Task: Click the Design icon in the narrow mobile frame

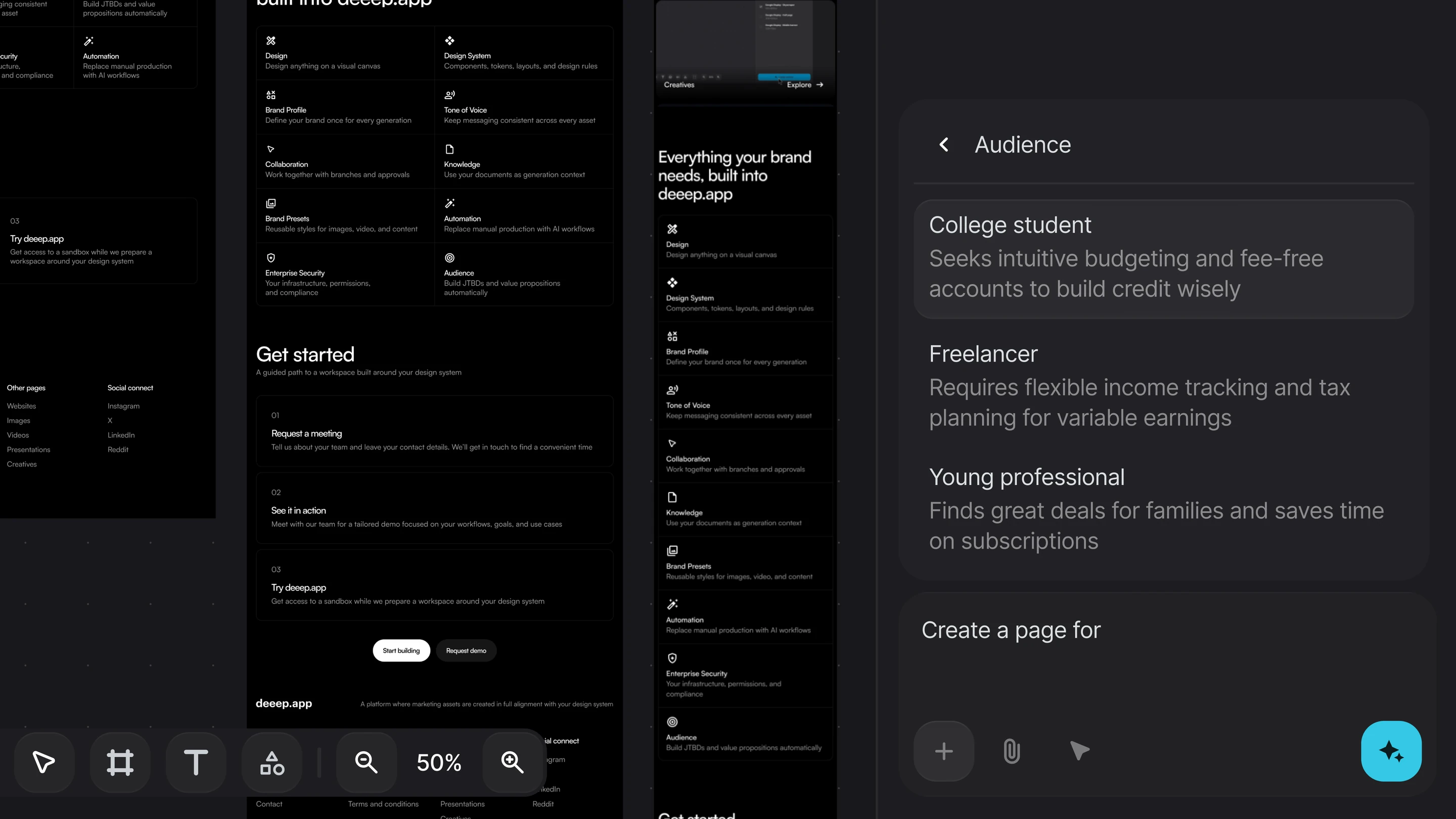Action: coord(672,229)
